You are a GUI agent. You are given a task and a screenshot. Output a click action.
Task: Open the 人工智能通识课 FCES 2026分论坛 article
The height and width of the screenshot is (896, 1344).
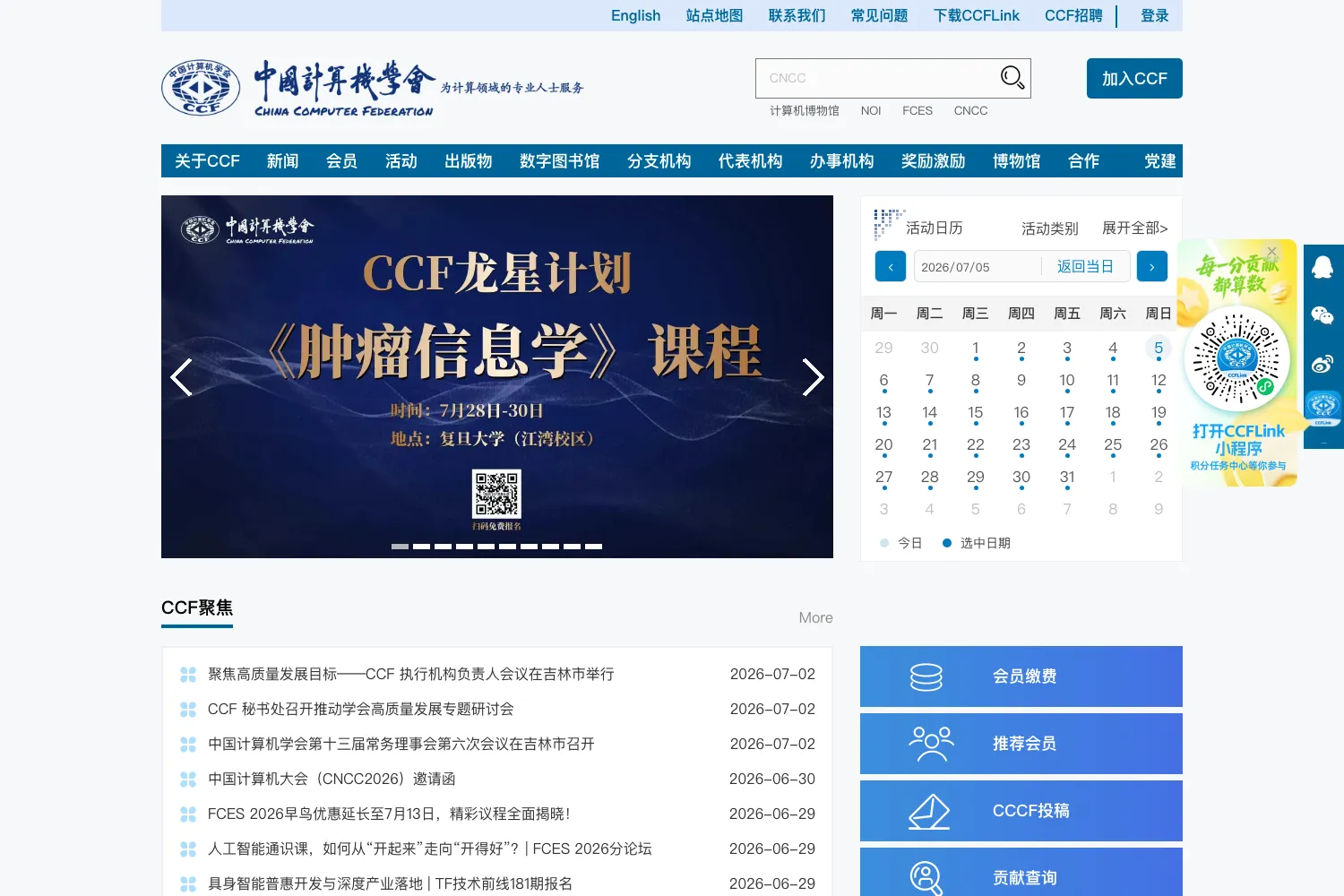430,849
